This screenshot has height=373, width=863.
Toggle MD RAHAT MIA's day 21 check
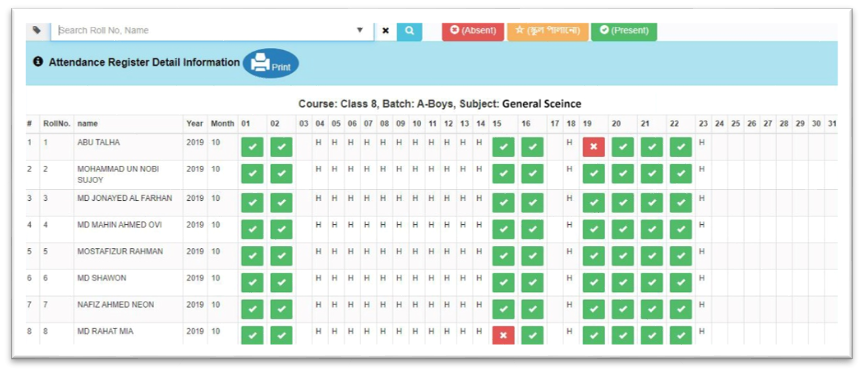(x=652, y=336)
